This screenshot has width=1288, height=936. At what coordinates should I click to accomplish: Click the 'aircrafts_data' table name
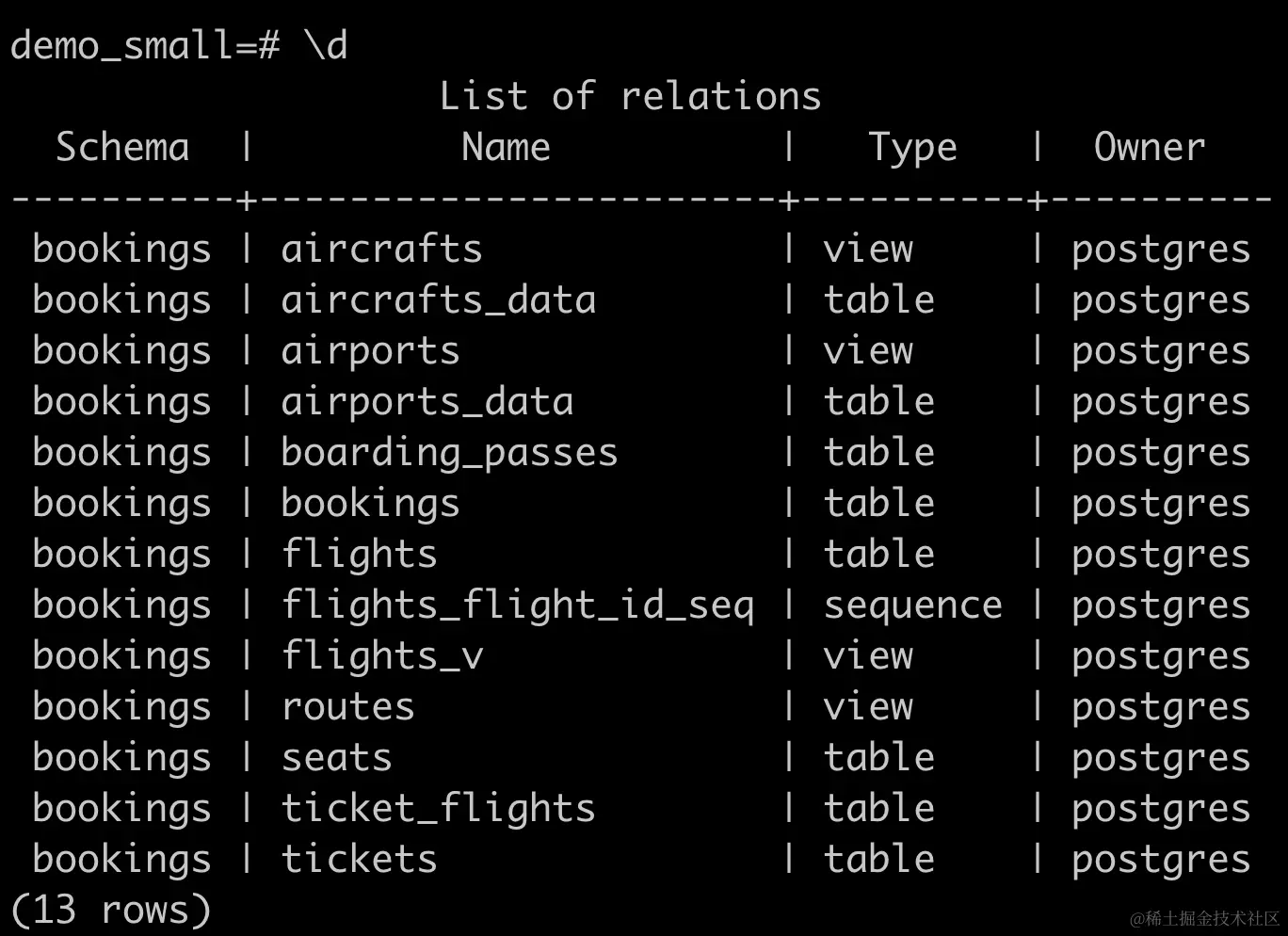point(438,300)
